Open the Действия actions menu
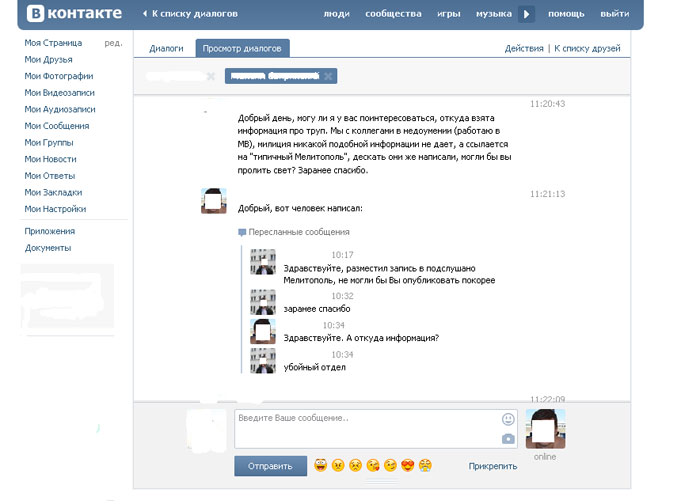 [x=523, y=48]
